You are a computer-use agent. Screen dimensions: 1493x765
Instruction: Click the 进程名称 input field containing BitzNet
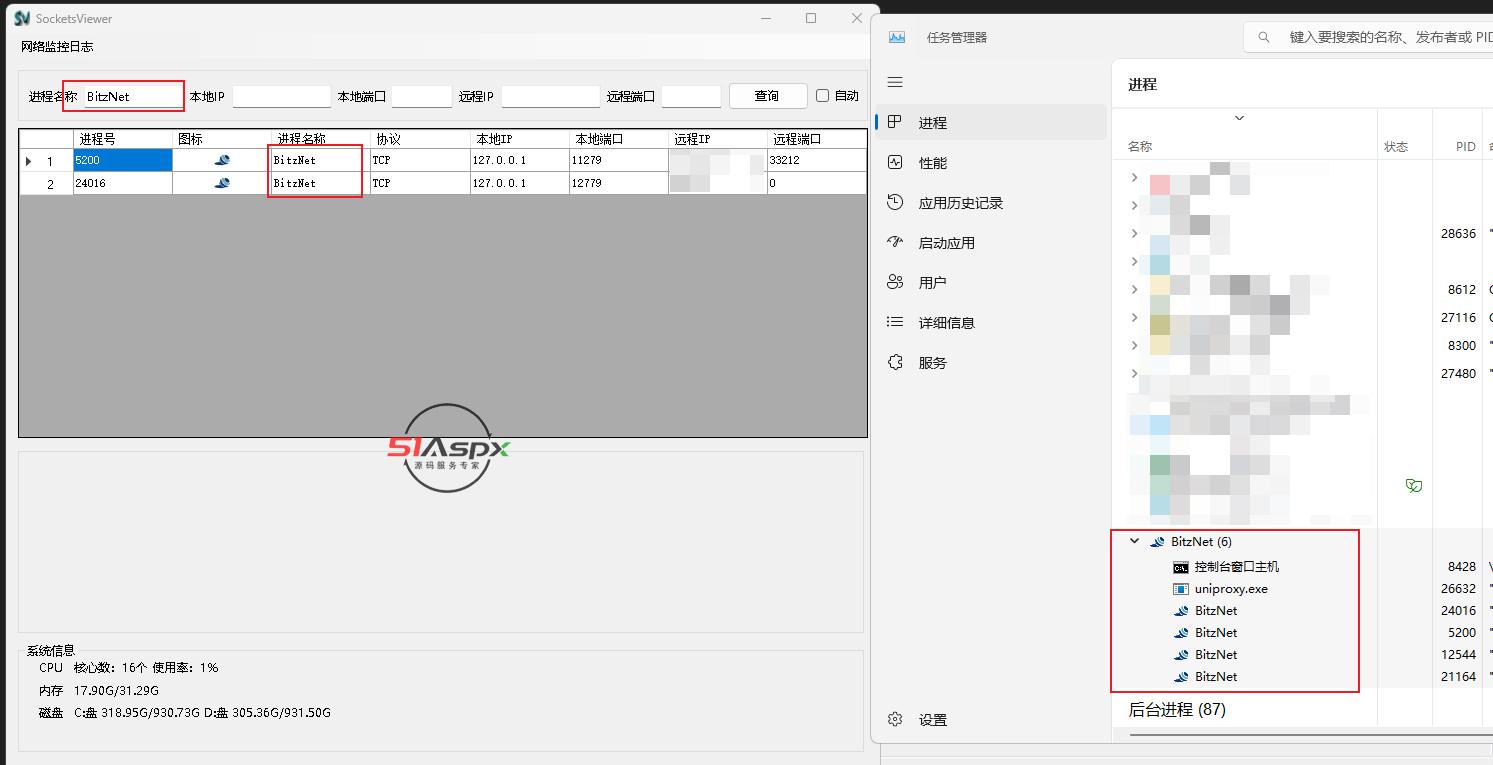click(x=132, y=96)
